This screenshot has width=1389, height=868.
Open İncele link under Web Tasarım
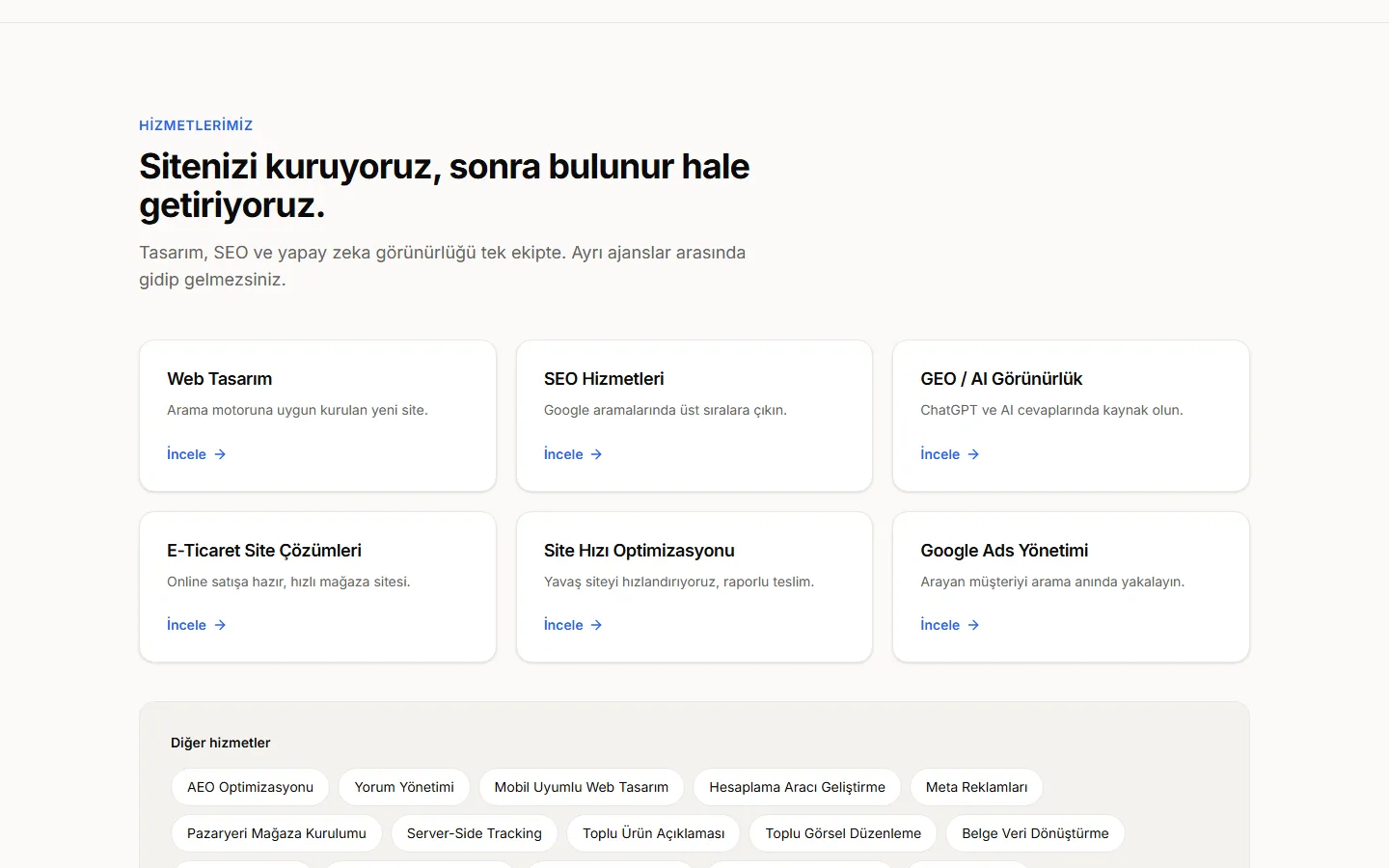pyautogui.click(x=197, y=454)
